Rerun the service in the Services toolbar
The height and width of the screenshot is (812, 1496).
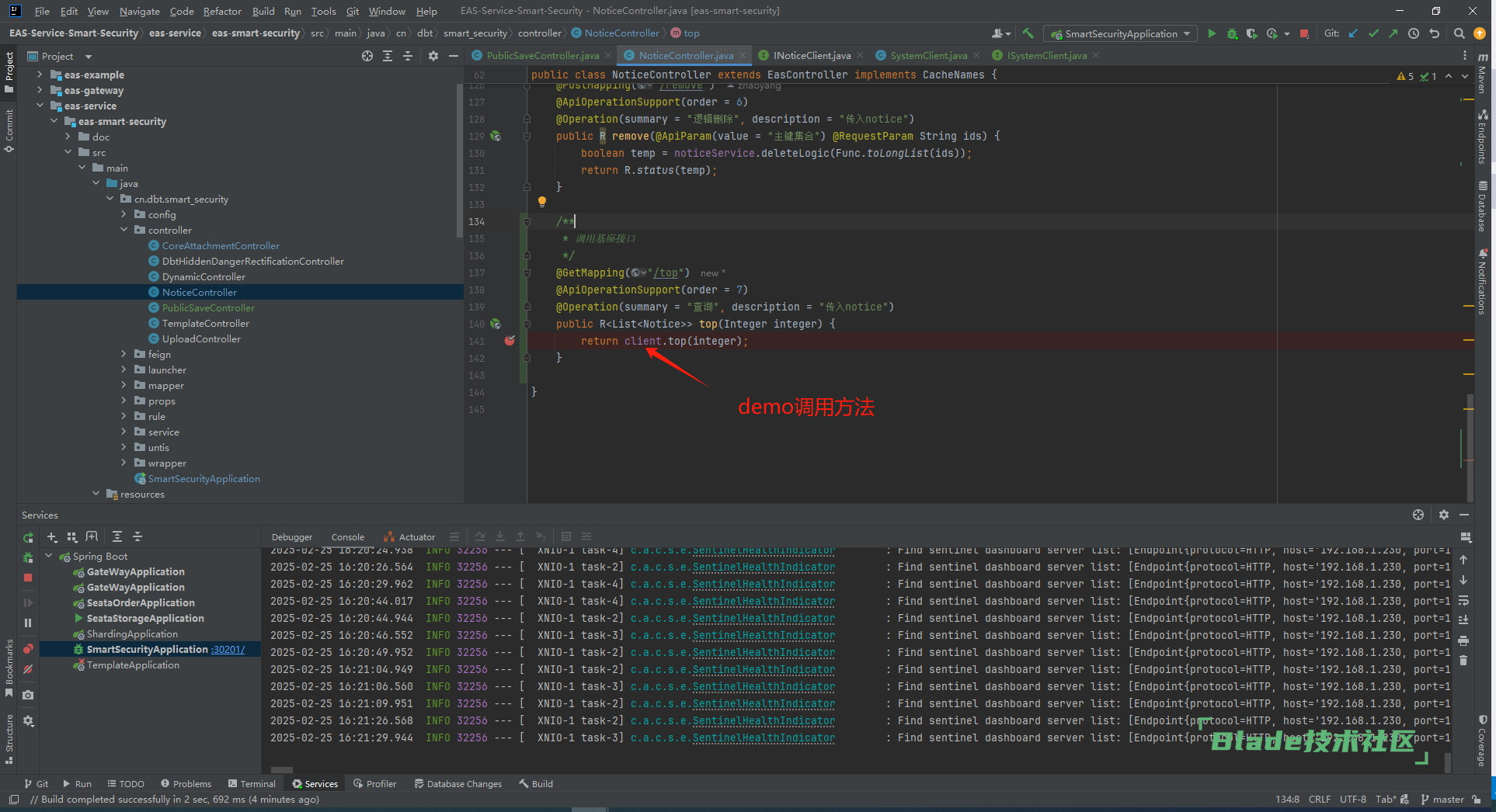tap(28, 537)
